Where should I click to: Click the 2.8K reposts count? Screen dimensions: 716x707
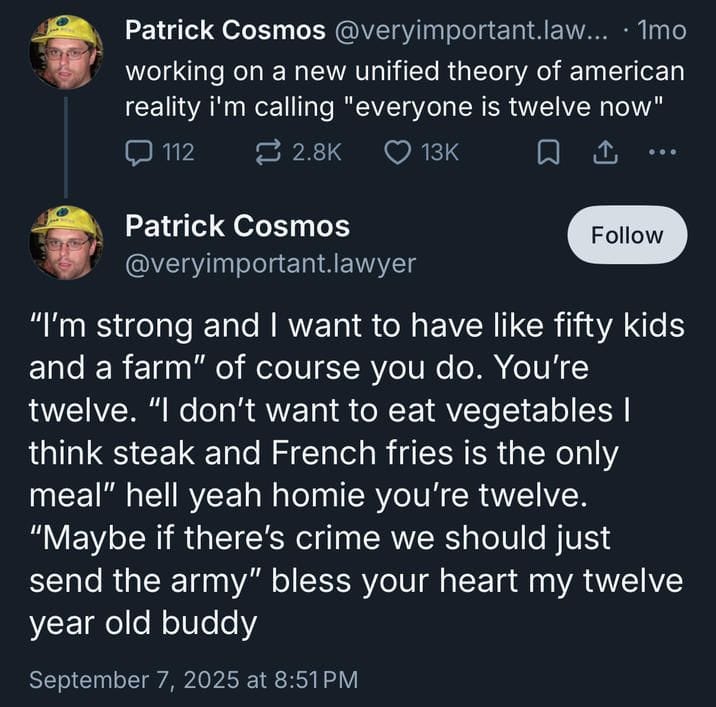pos(316,152)
